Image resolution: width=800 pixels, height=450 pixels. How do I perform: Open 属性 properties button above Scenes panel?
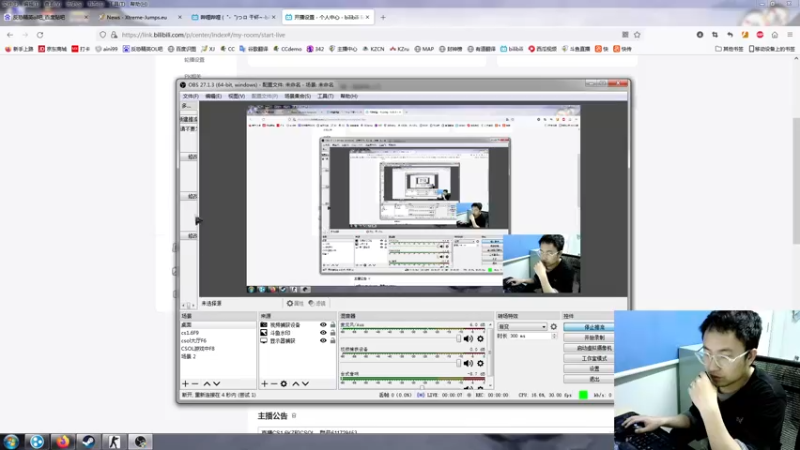point(295,303)
